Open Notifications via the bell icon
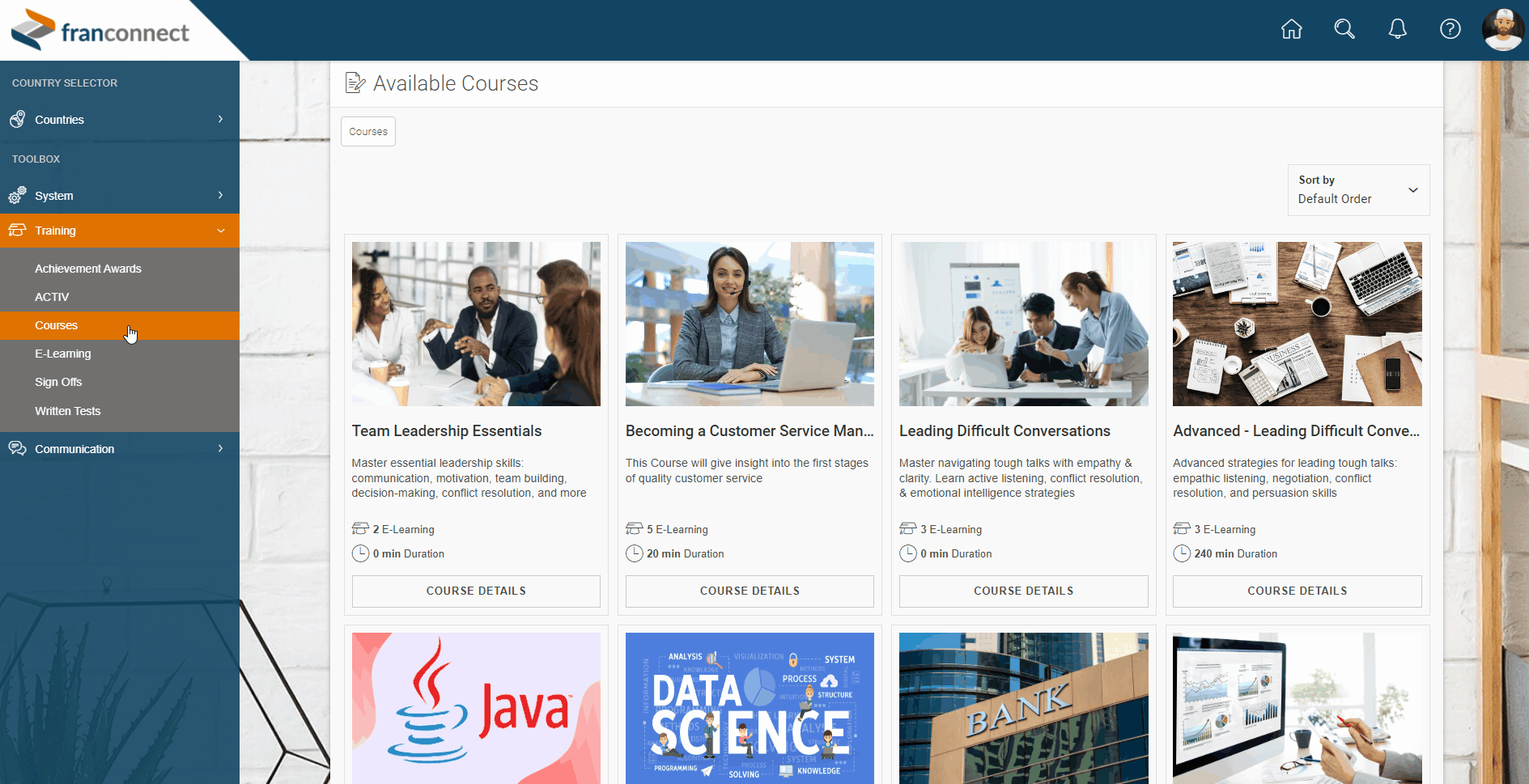Viewport: 1529px width, 784px height. pyautogui.click(x=1397, y=29)
